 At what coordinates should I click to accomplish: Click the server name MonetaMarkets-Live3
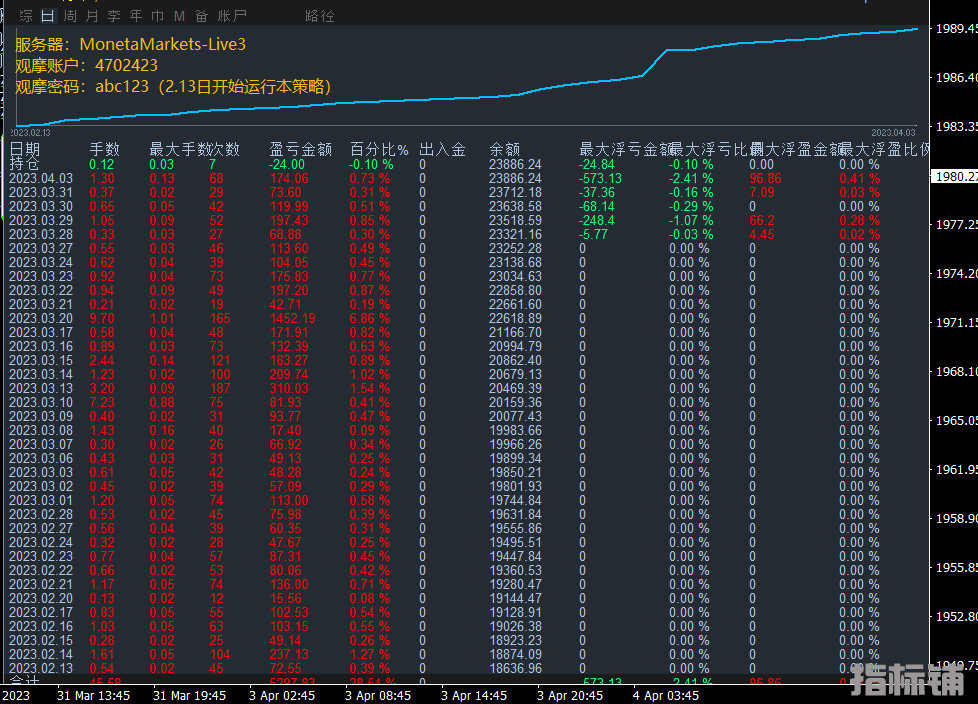163,44
